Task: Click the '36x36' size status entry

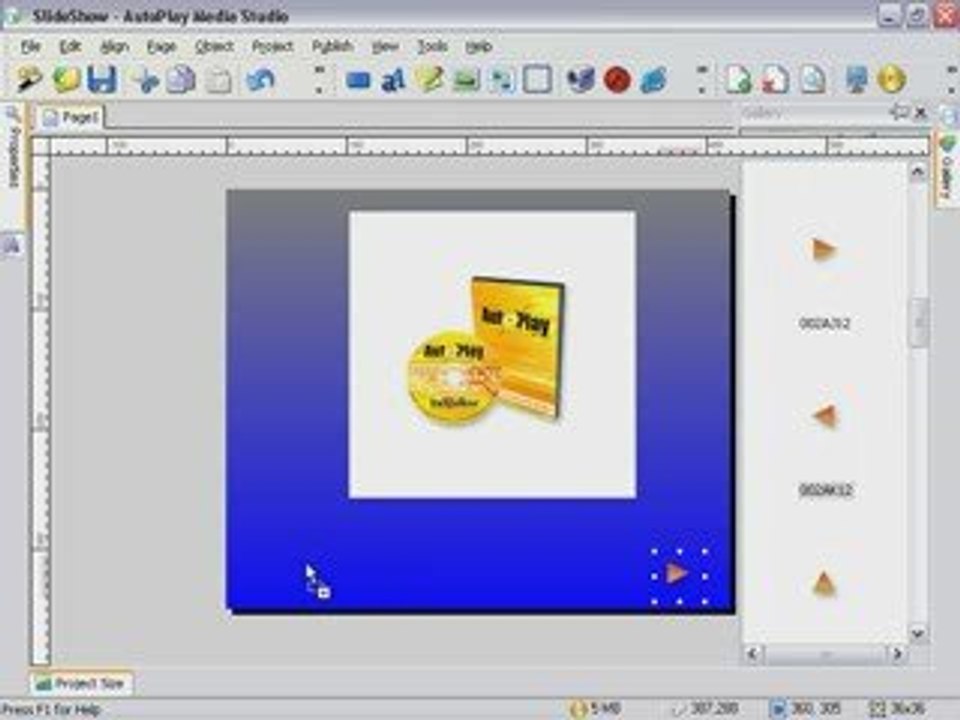Action: coord(898,710)
